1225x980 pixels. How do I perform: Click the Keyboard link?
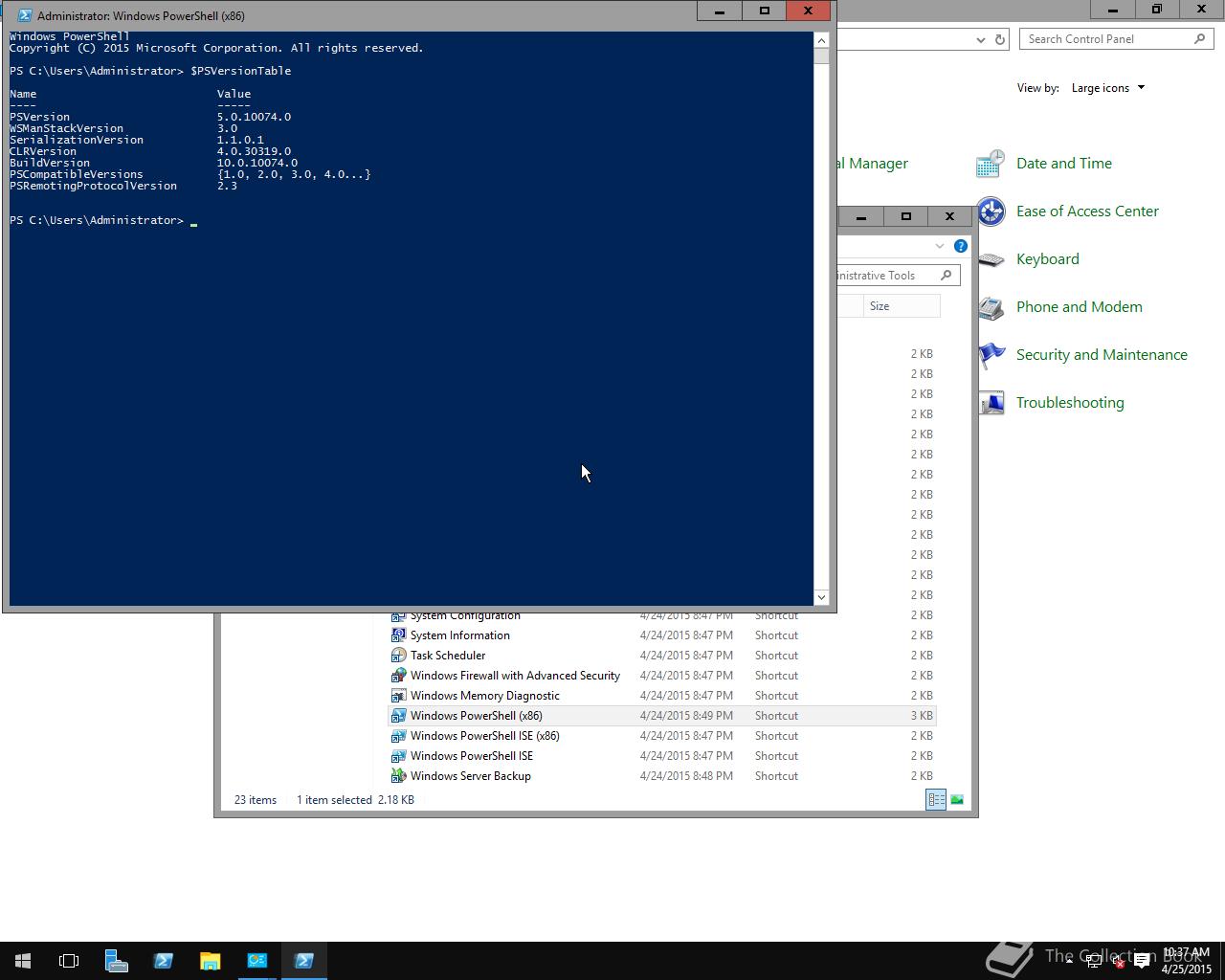tap(1047, 259)
